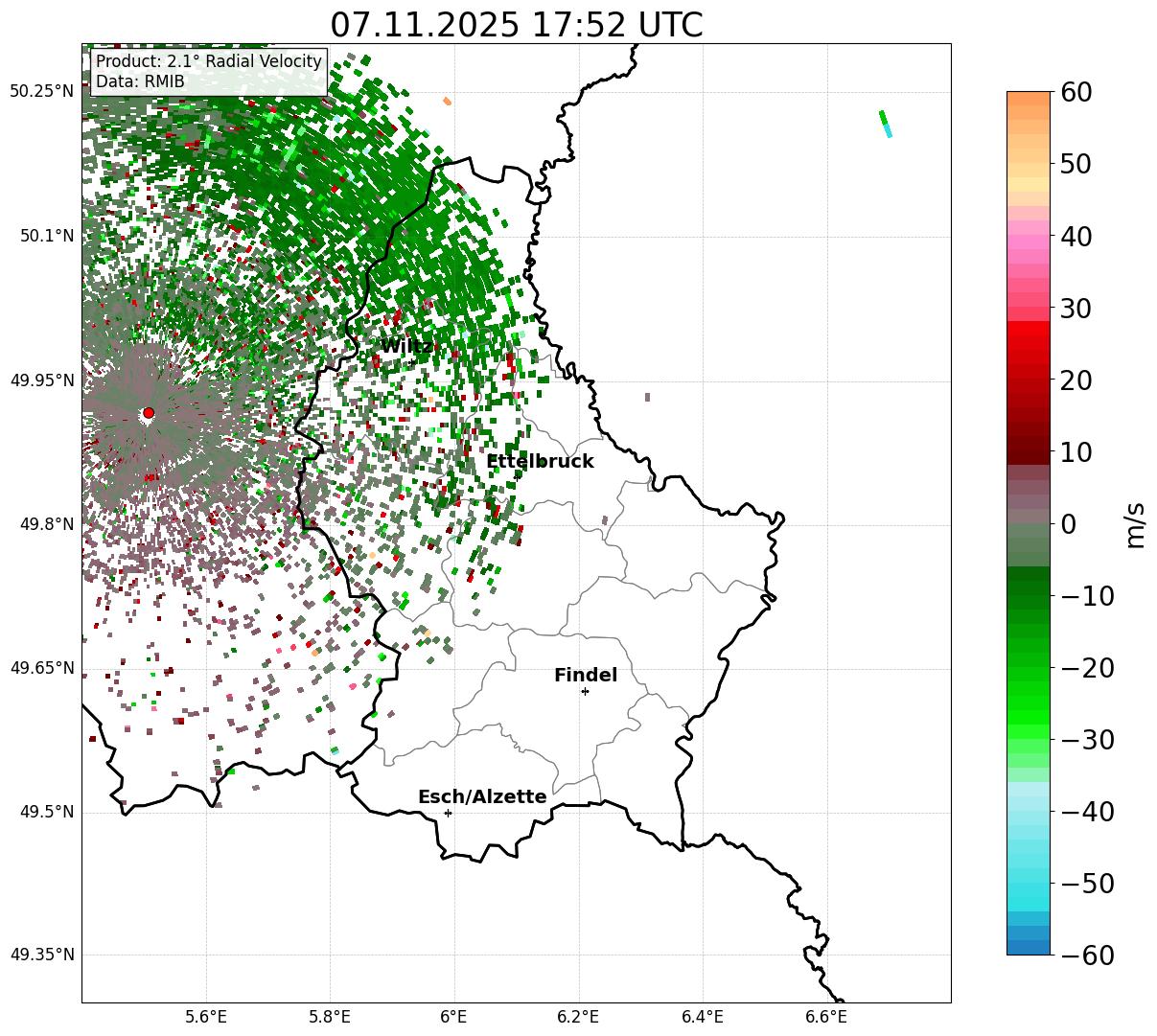Click the 'Data: RMIB' label
Image resolution: width=1157 pixels, height=1036 pixels.
[140, 82]
